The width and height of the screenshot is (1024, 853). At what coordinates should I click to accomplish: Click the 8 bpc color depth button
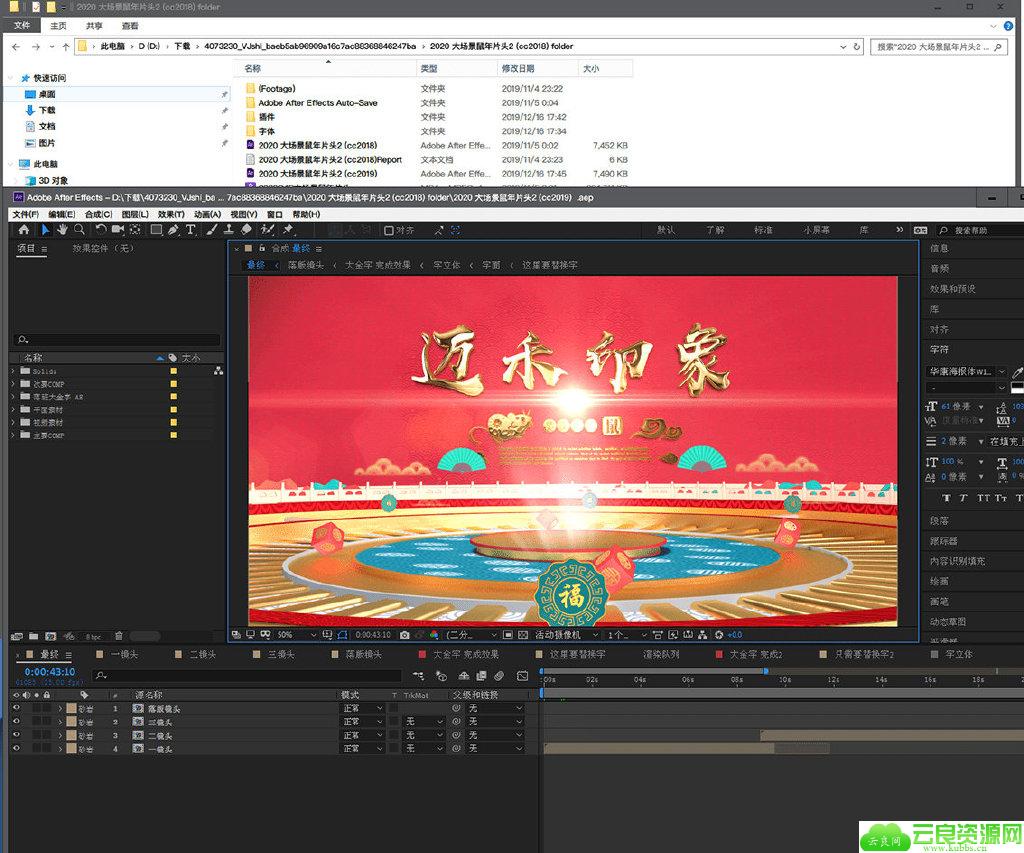point(93,636)
